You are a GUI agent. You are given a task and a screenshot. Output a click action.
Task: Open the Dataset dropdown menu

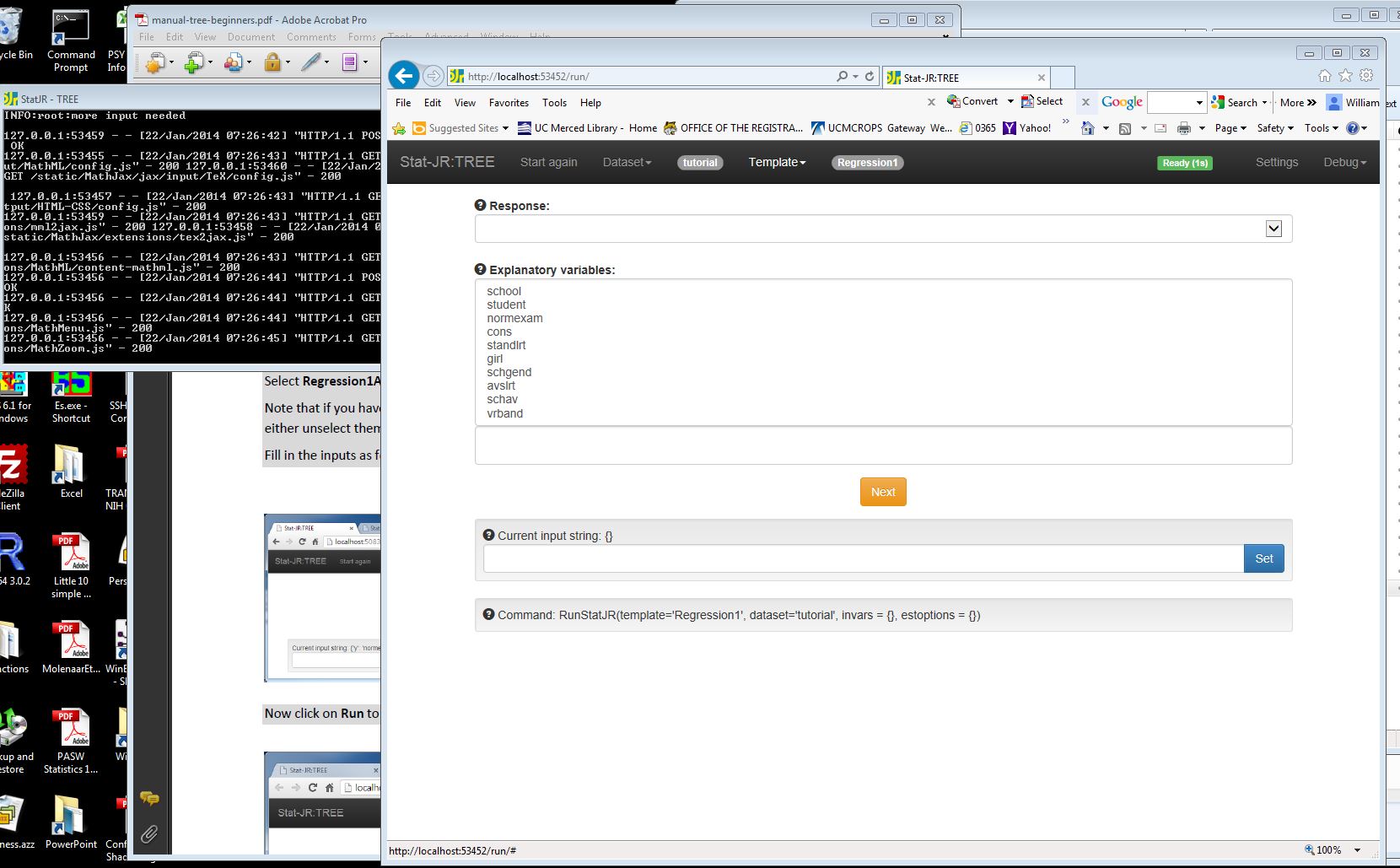627,162
